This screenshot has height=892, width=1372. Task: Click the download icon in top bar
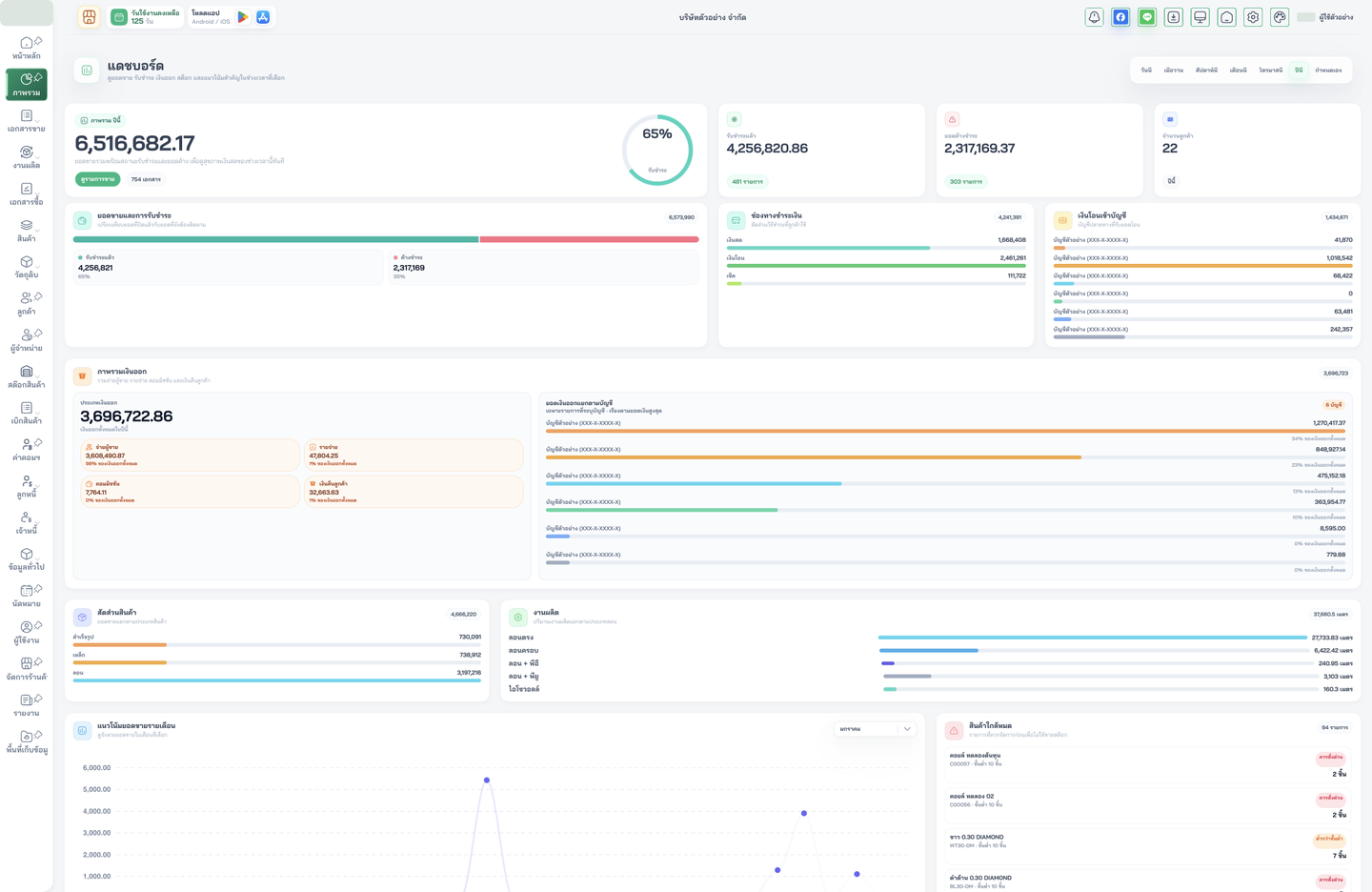click(x=1174, y=17)
